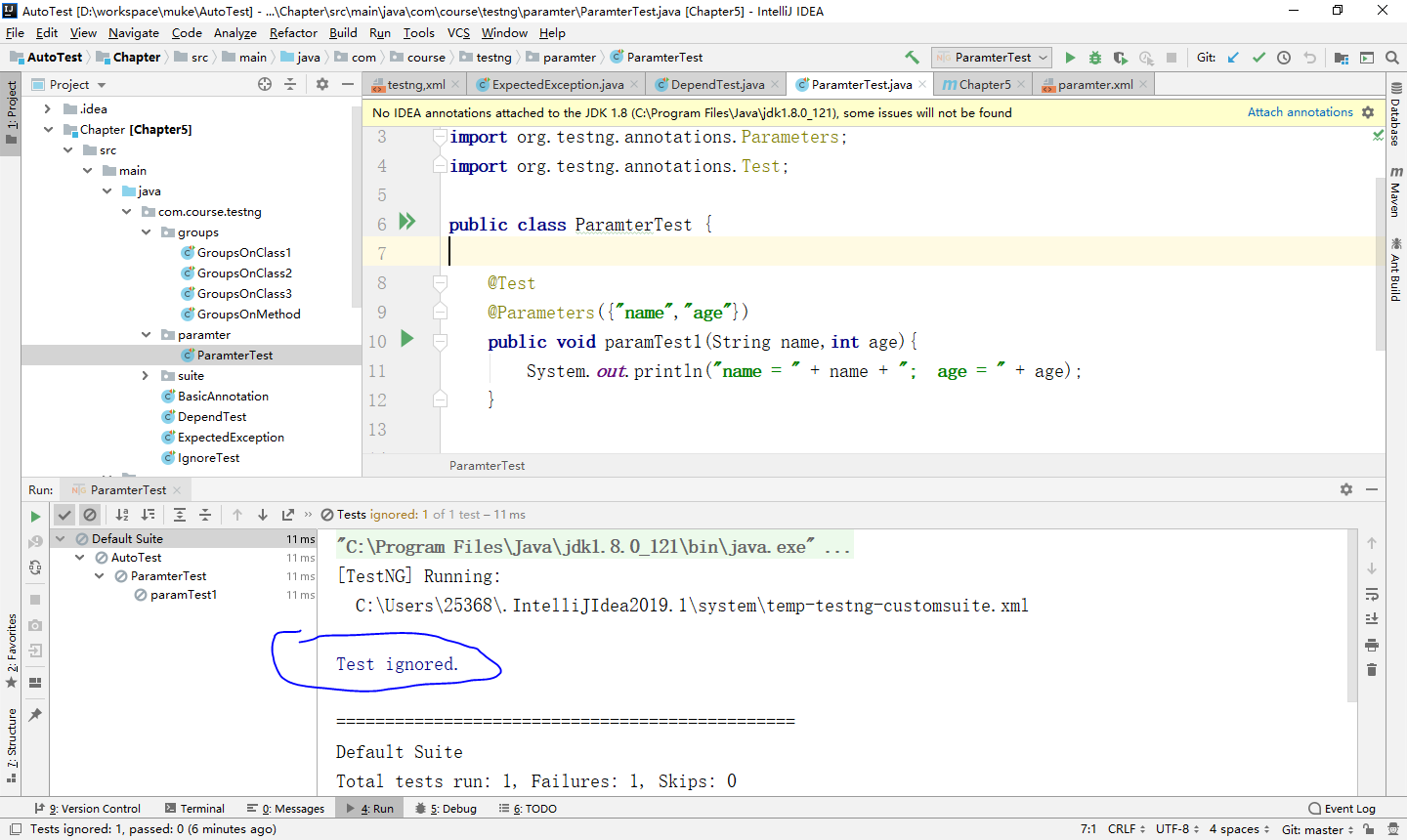Click the Git update project arrow
Image resolution: width=1407 pixels, height=840 pixels.
(1233, 58)
